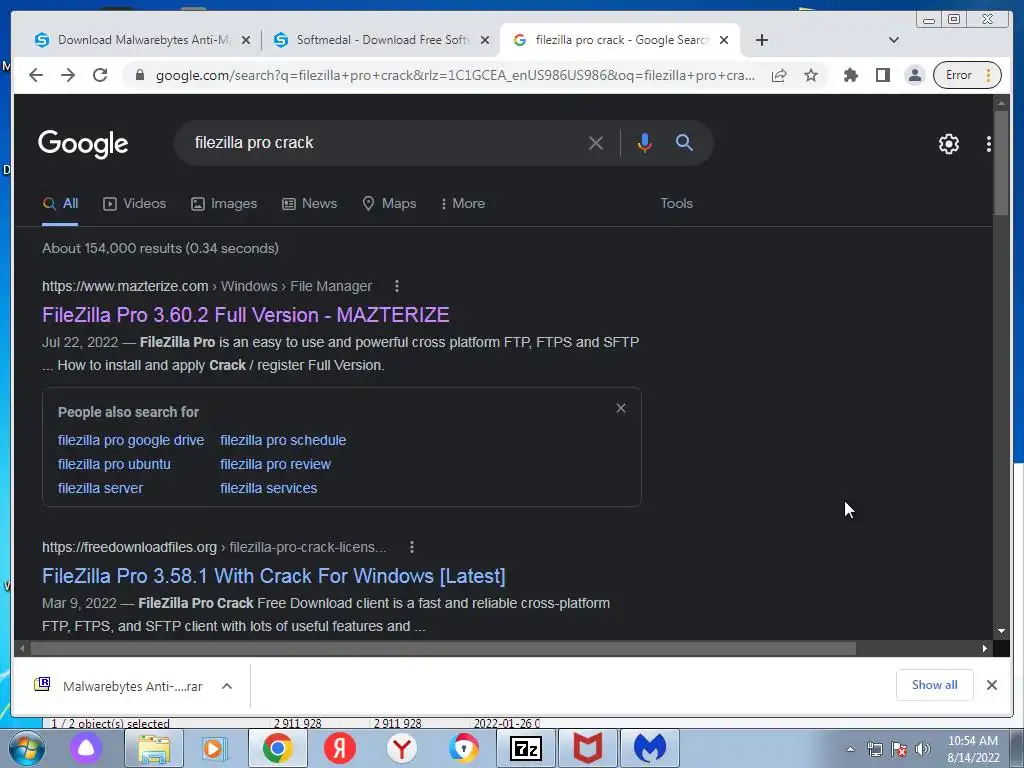
Task: Open downloaded Malwarebytes Anti rar file
Action: [119, 686]
